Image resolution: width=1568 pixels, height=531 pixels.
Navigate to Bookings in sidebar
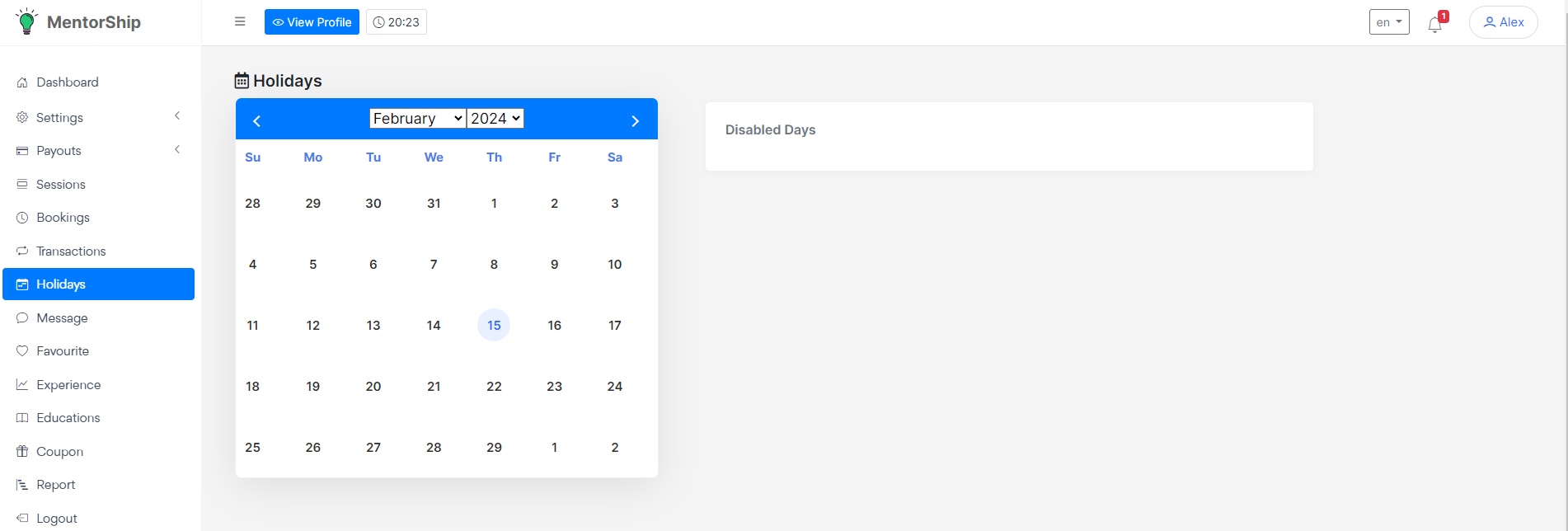pos(63,218)
